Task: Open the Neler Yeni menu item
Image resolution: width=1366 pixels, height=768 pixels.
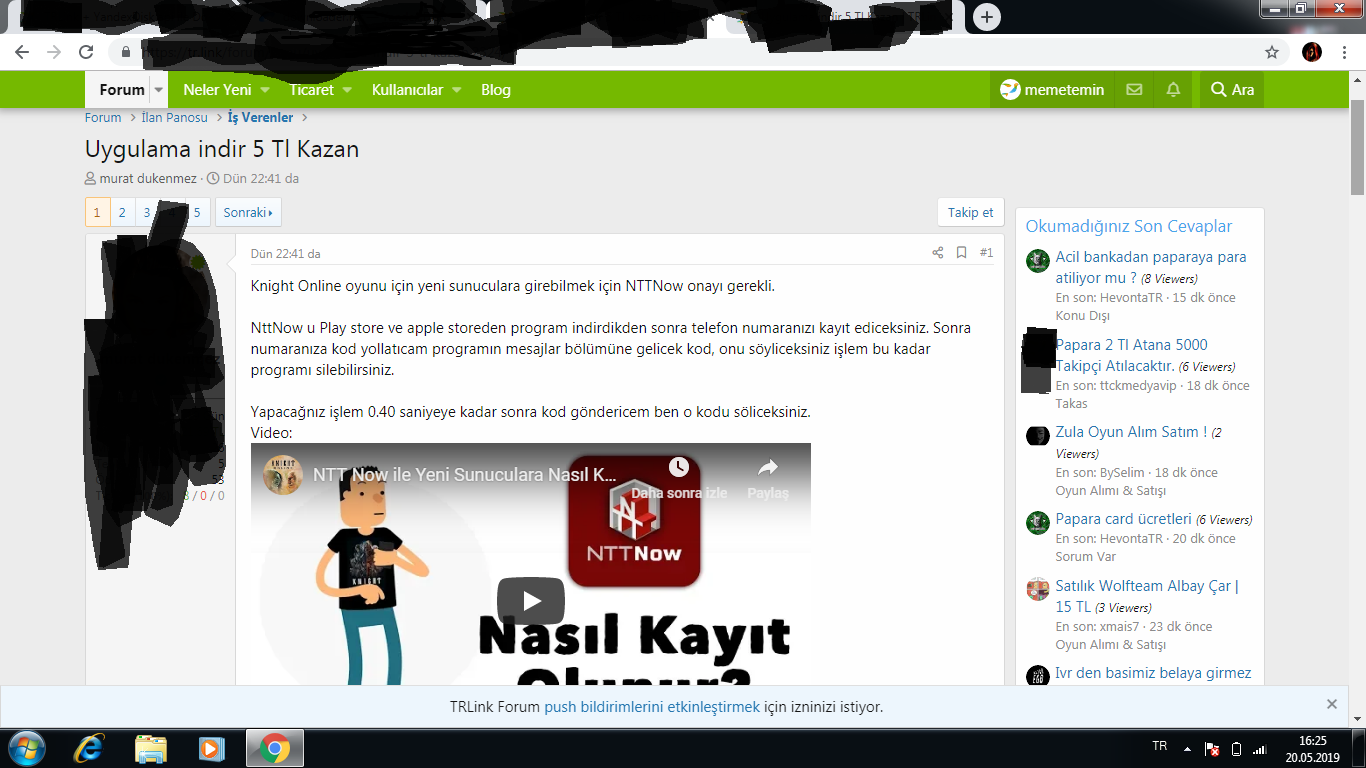Action: [217, 90]
